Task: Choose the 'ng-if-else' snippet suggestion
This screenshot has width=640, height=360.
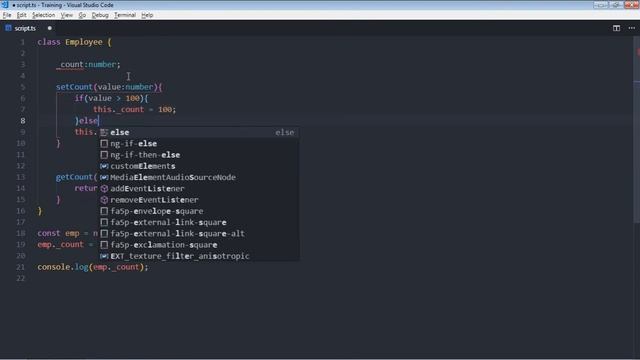Action: 200,144
